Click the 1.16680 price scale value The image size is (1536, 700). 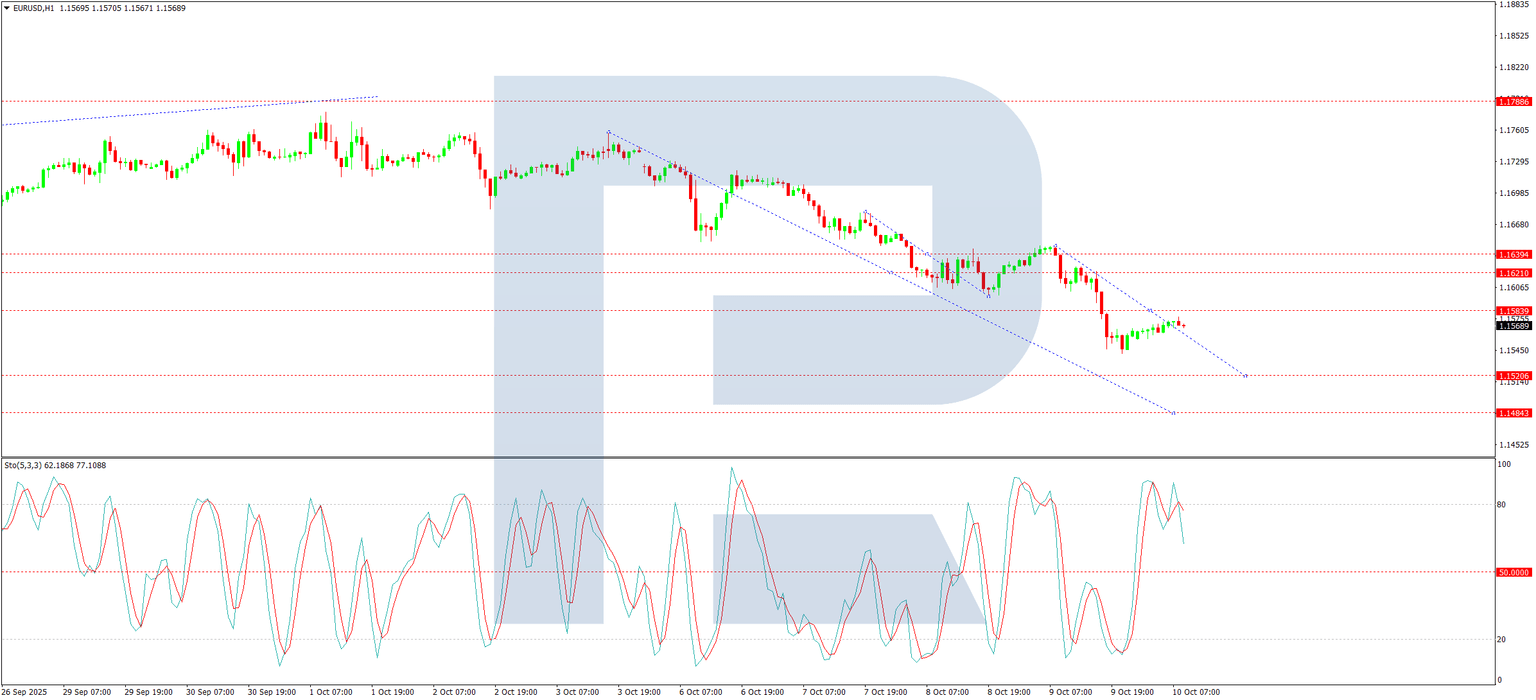pos(1514,225)
